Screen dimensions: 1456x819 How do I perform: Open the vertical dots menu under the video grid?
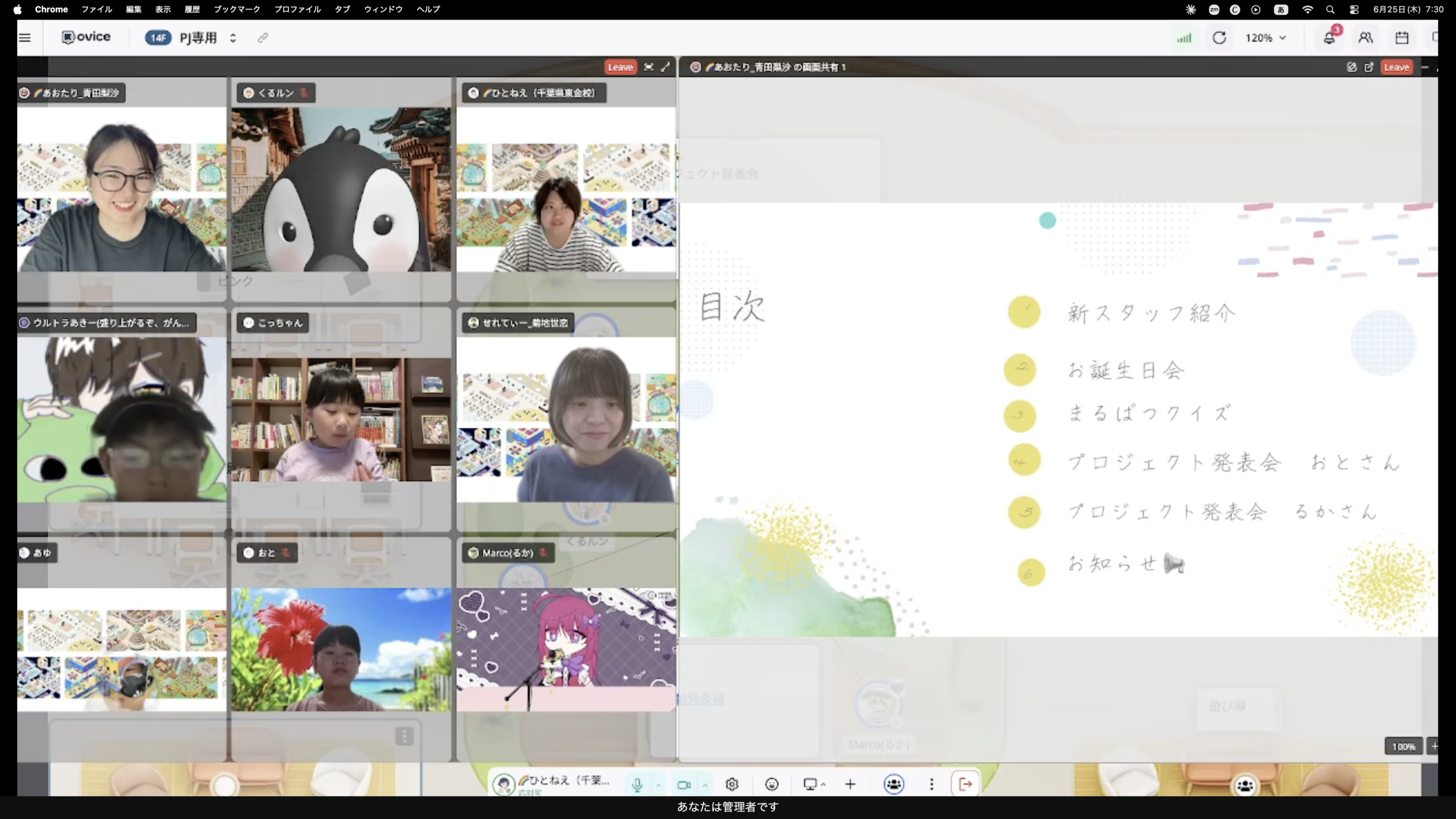(x=404, y=737)
